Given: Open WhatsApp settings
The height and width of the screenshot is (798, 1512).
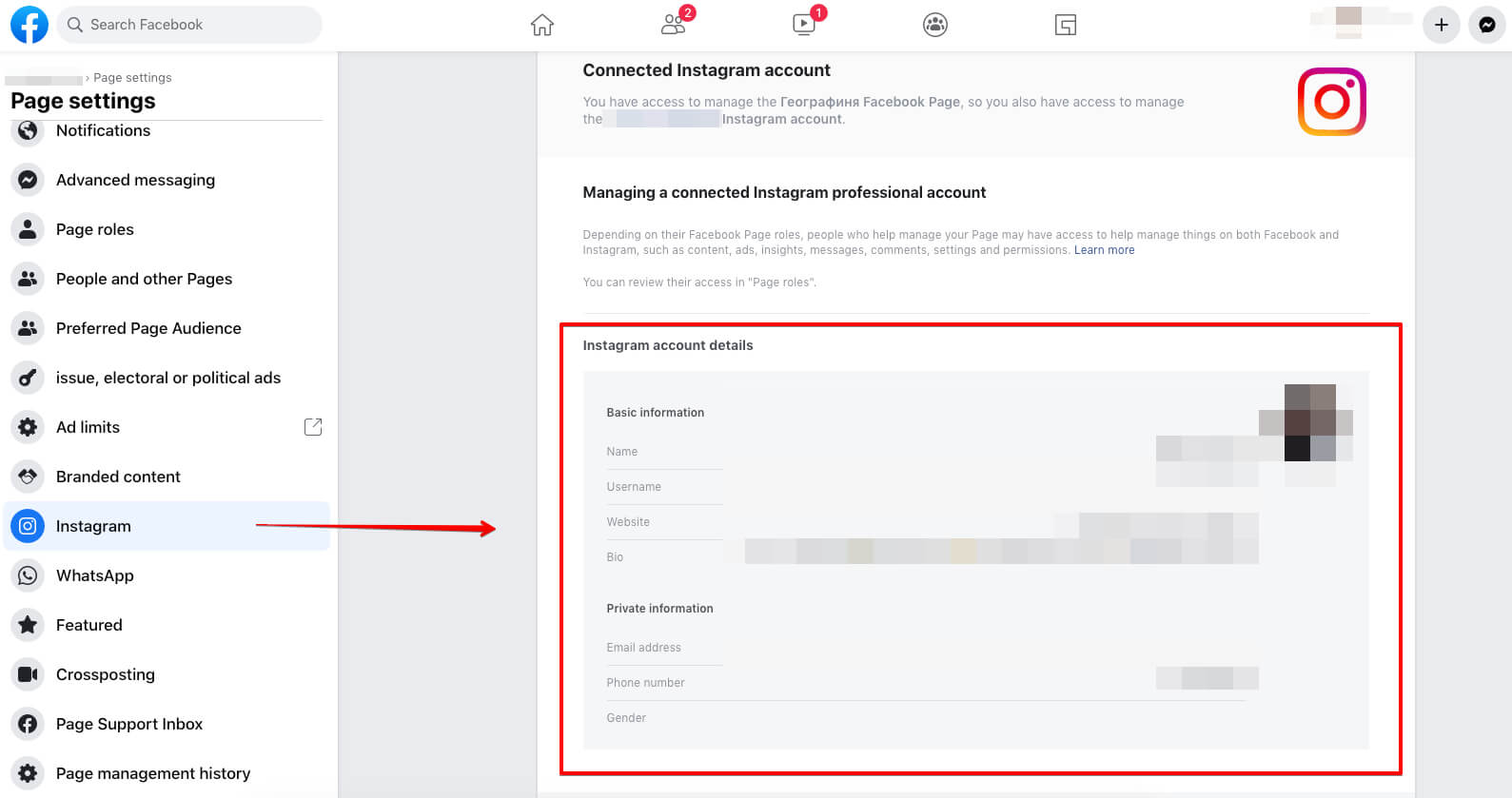Looking at the screenshot, I should tap(95, 575).
